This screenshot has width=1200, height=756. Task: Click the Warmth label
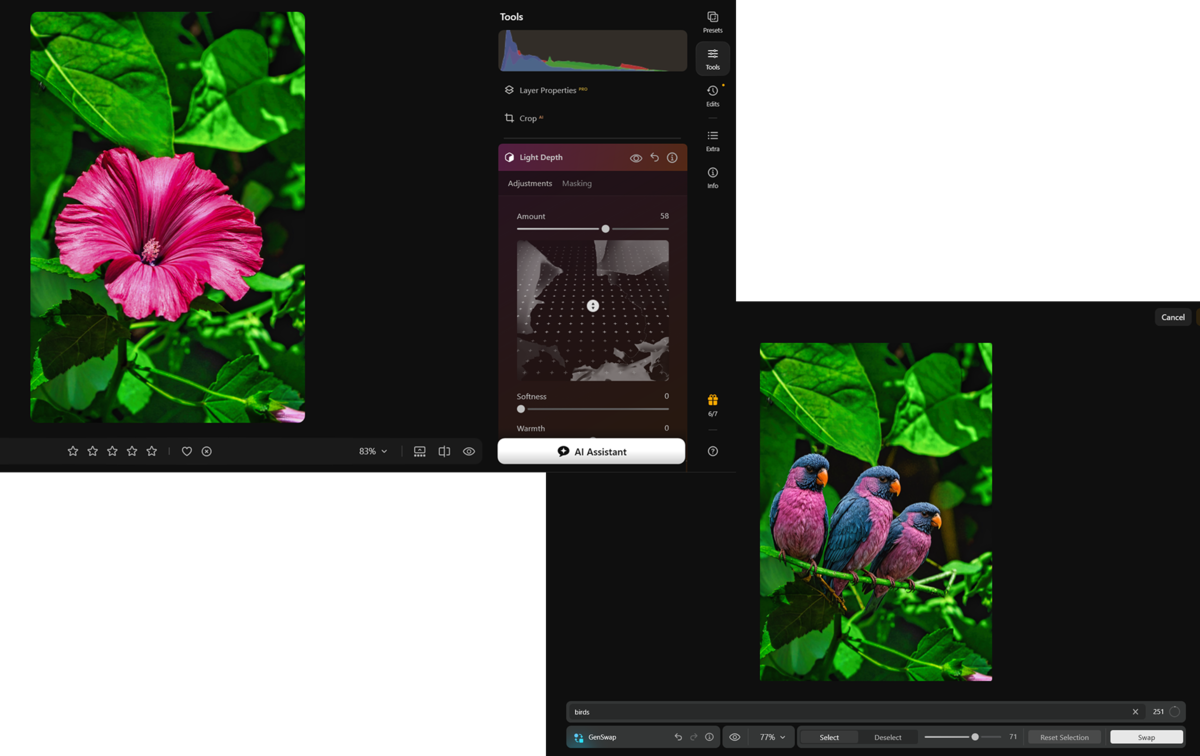[x=531, y=428]
